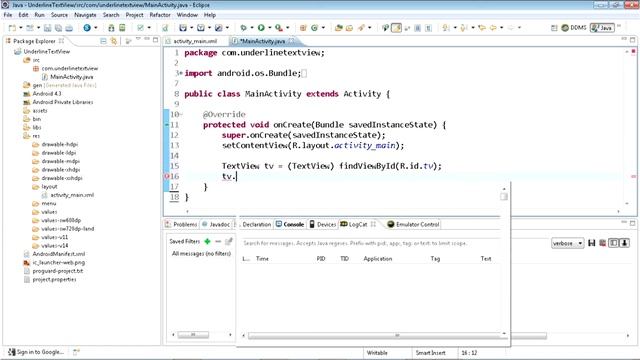This screenshot has height=360, width=640.
Task: Toggle the breakpoint marker on line 16
Action: point(167,176)
